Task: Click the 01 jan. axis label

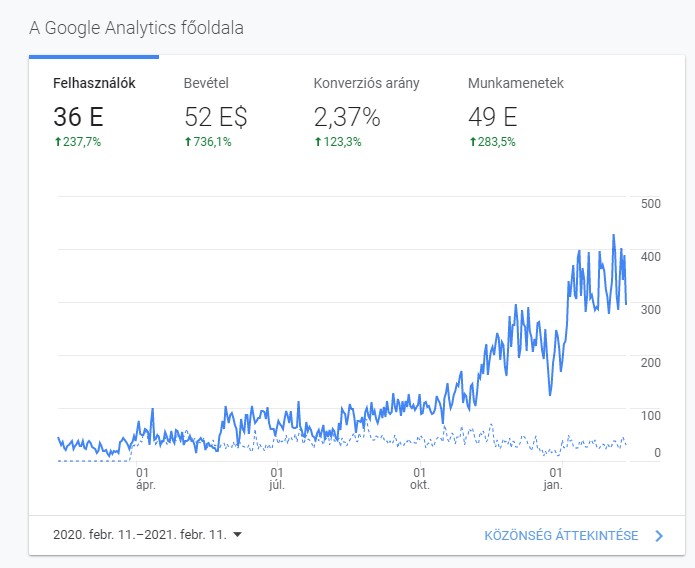Action: click(x=554, y=479)
